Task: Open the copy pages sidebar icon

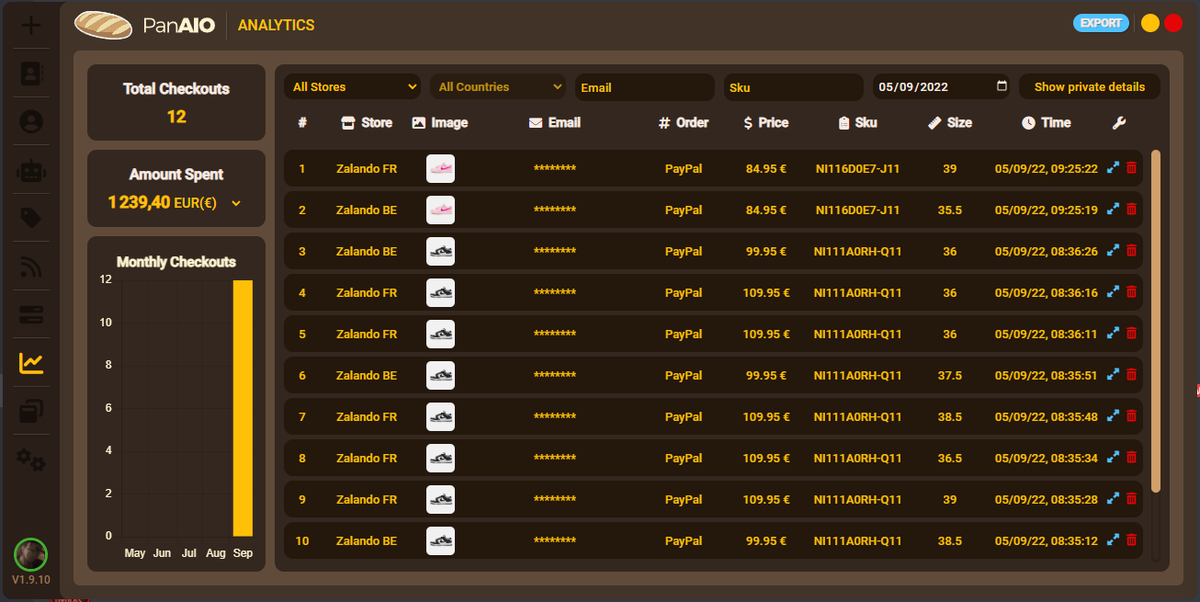Action: (x=32, y=411)
